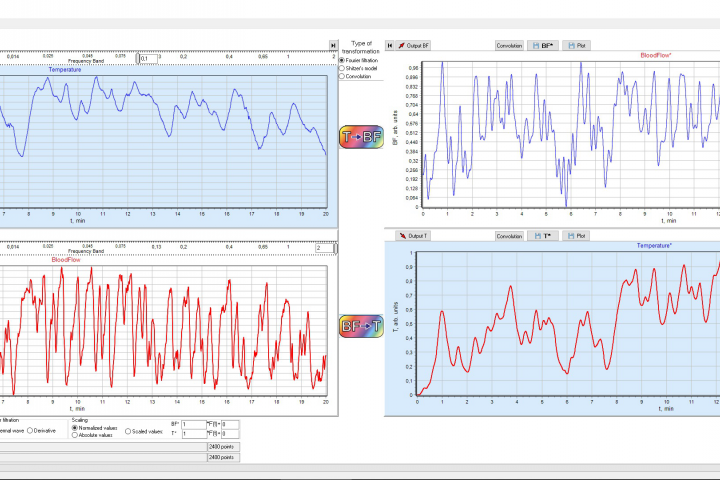Save T* data with the T* button
Image resolution: width=720 pixels, height=480 pixels.
click(x=543, y=236)
